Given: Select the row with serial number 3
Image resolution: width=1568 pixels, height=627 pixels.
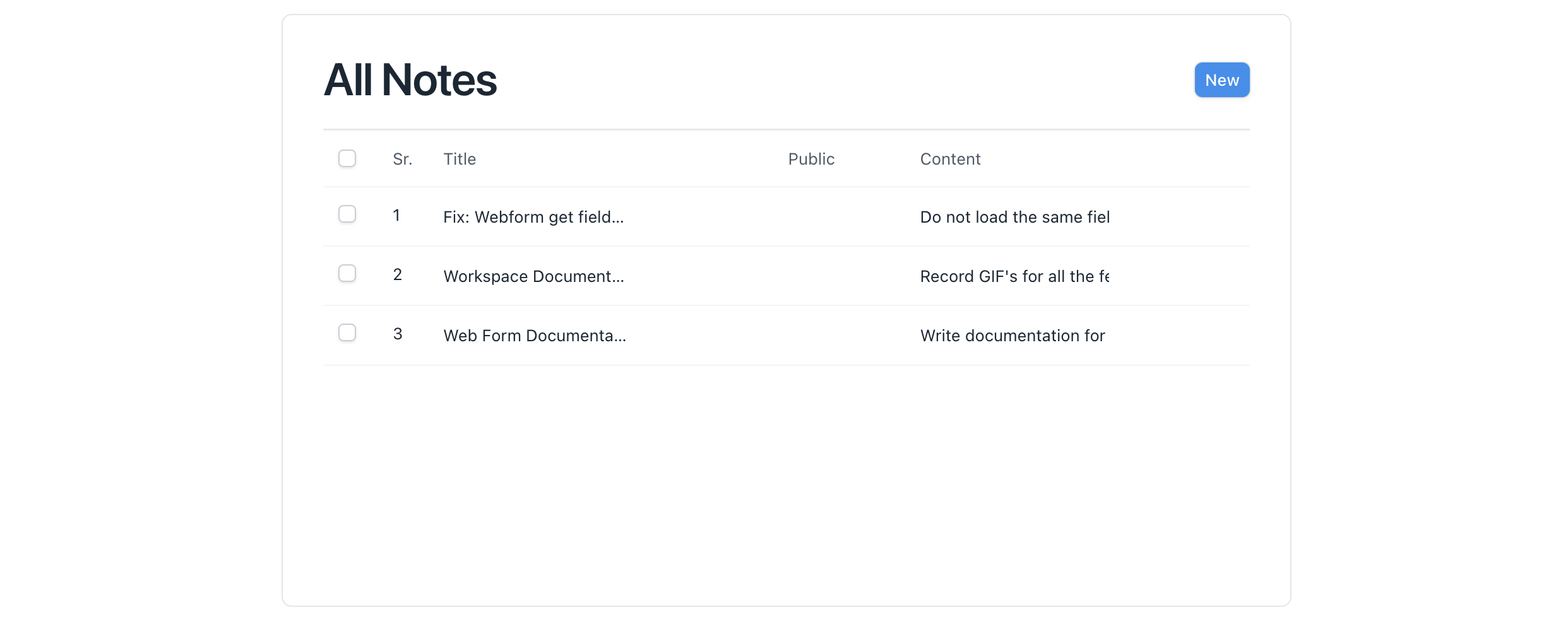Looking at the screenshot, I should tap(398, 334).
